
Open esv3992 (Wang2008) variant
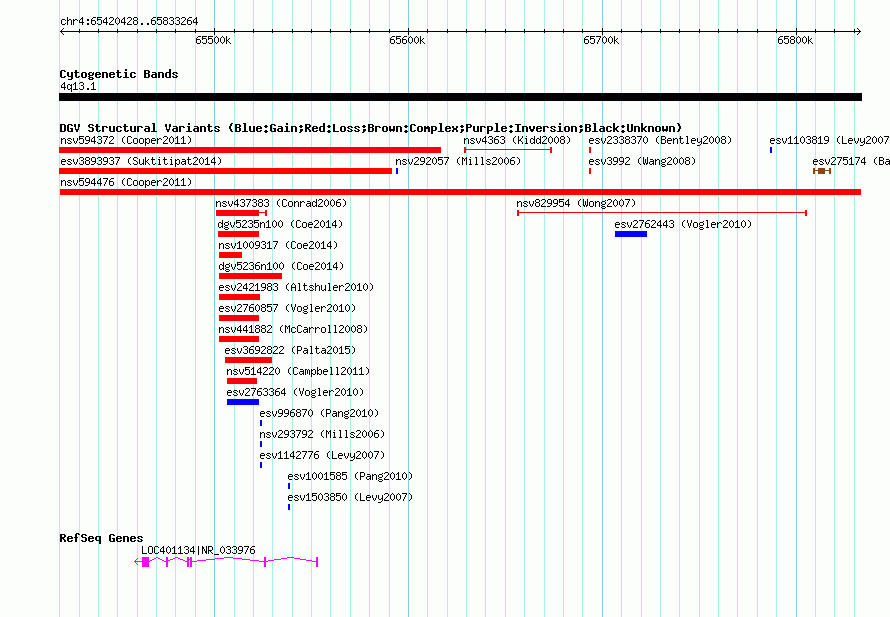pos(642,161)
